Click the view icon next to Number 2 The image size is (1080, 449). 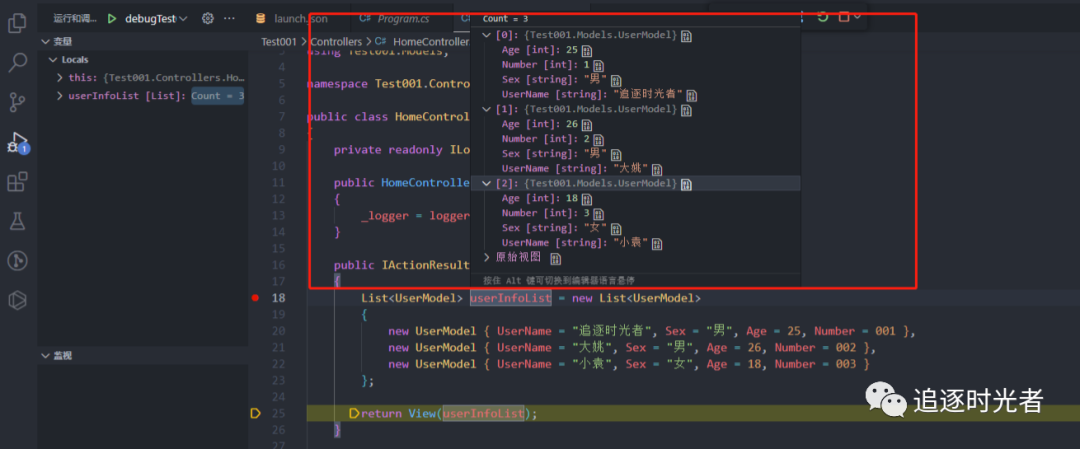click(x=598, y=140)
